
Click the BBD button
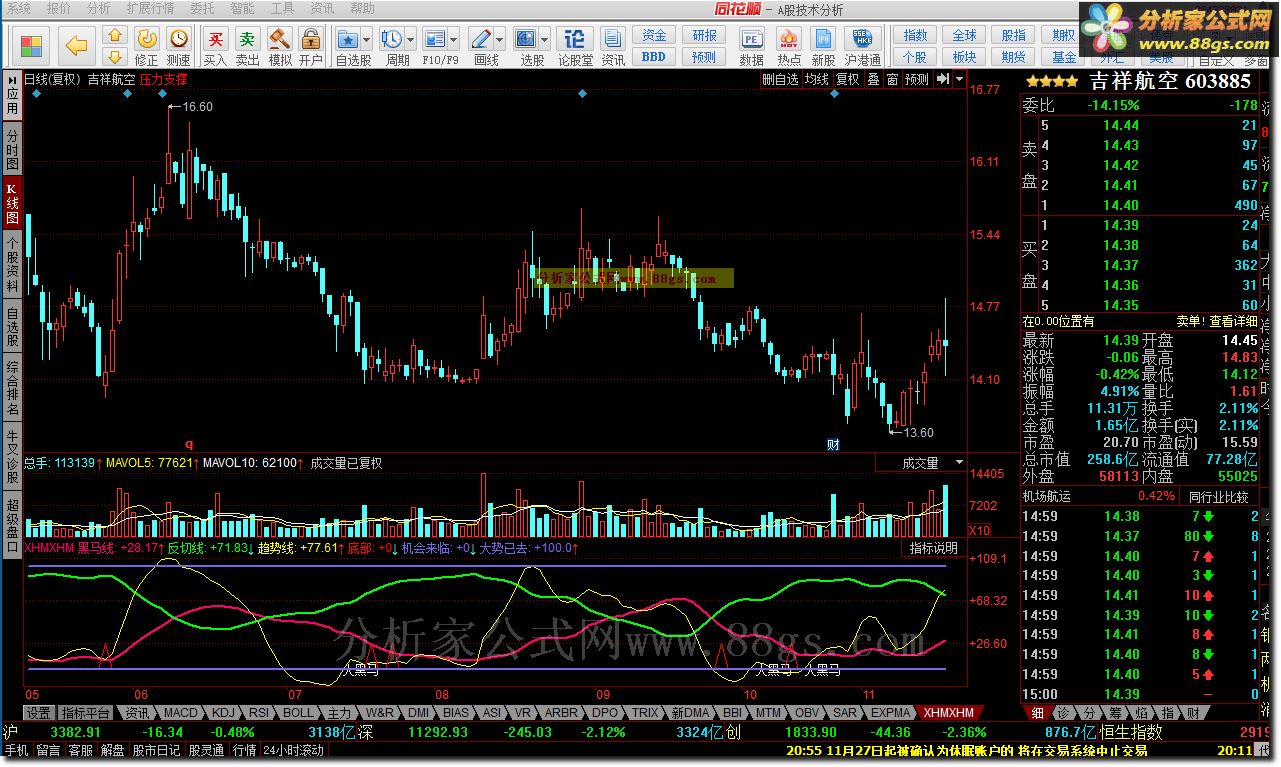(x=654, y=57)
